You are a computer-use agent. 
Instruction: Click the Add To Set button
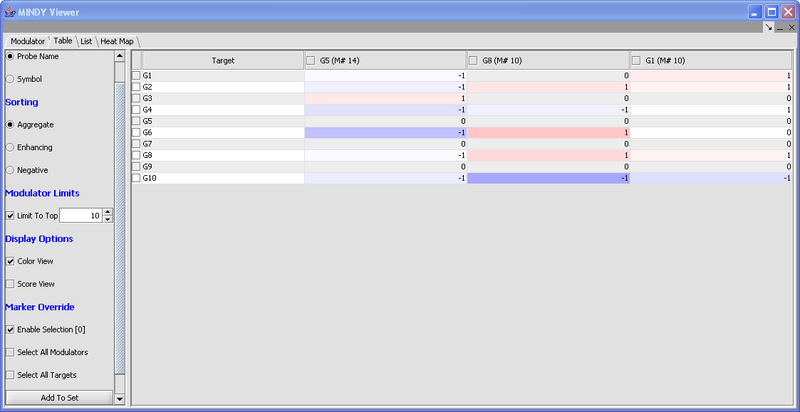tap(59, 398)
